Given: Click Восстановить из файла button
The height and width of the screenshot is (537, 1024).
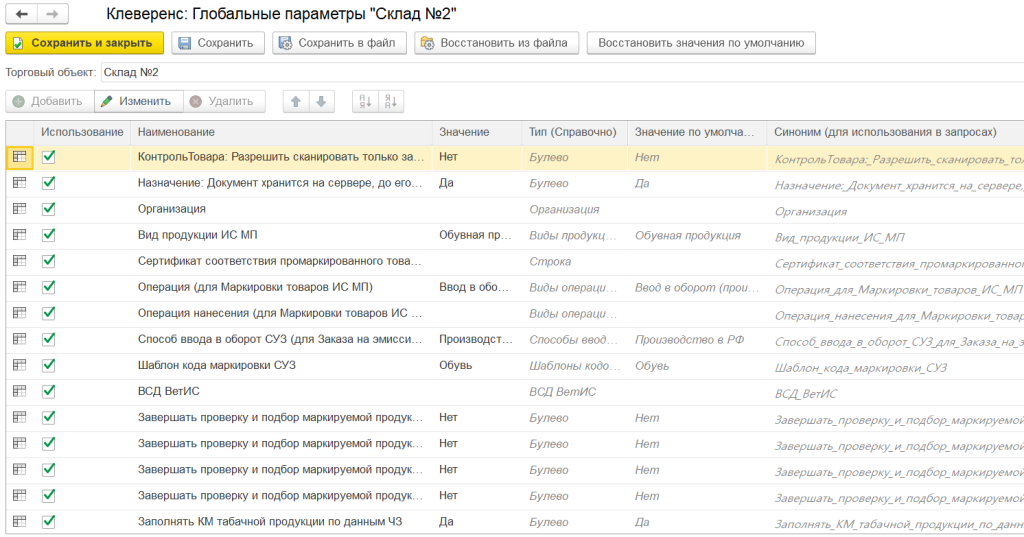Looking at the screenshot, I should pos(496,43).
